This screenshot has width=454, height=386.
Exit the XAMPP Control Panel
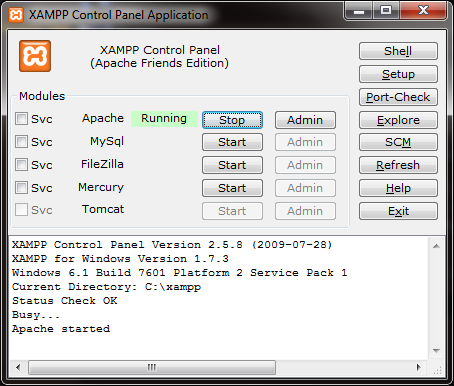pyautogui.click(x=398, y=211)
